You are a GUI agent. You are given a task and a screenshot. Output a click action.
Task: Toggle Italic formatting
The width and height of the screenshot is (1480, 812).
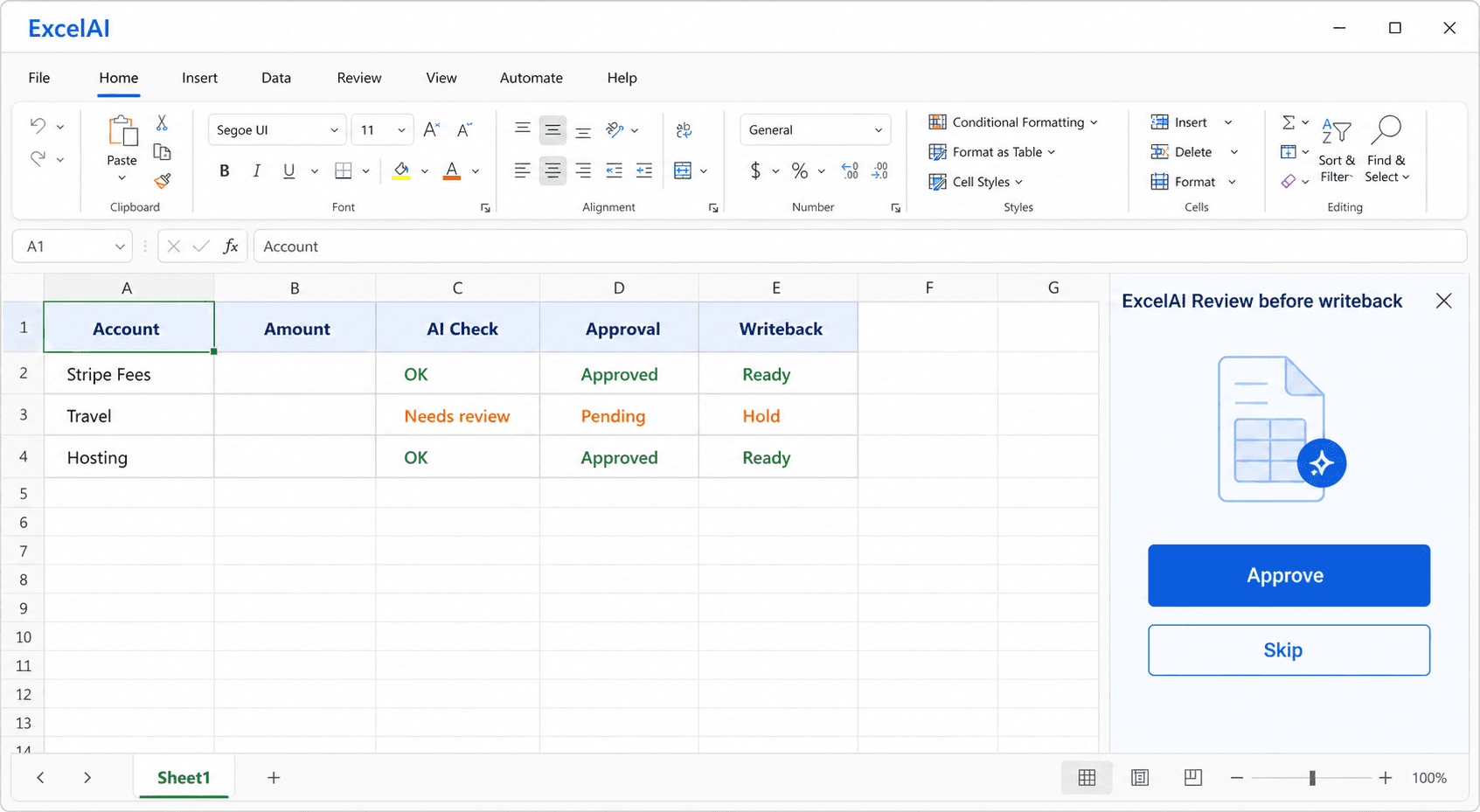(256, 170)
